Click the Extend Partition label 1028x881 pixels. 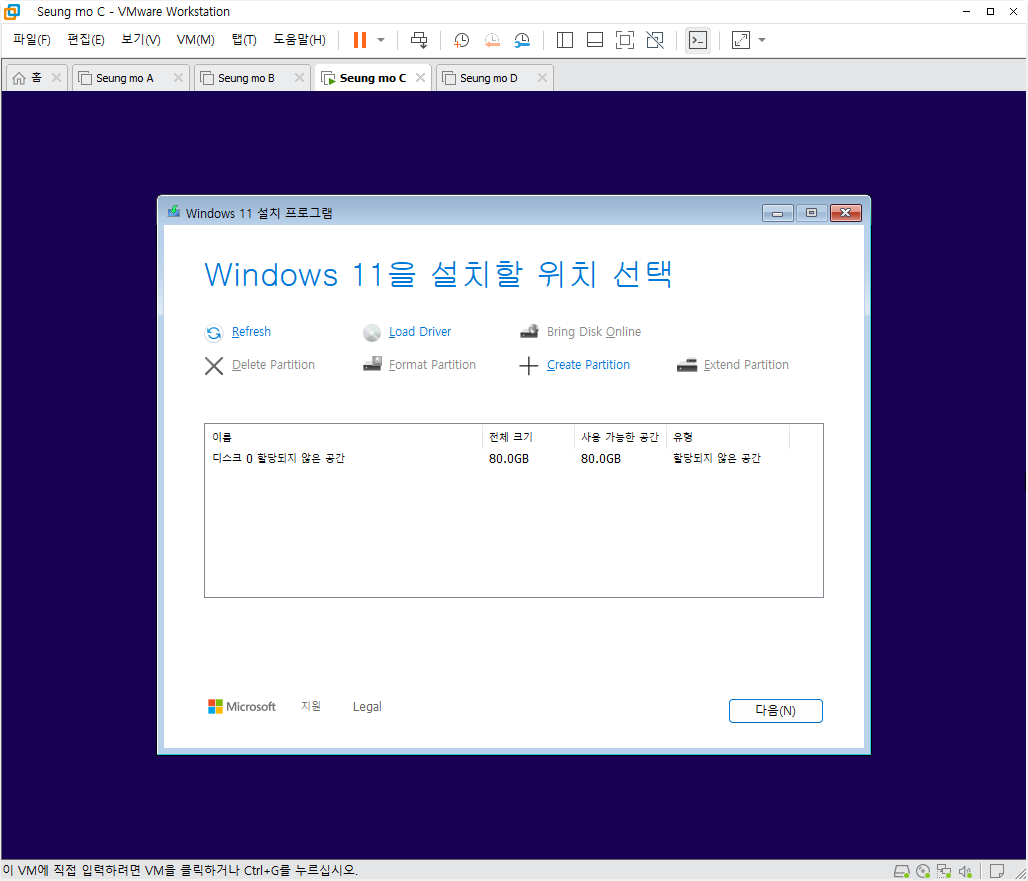click(746, 364)
